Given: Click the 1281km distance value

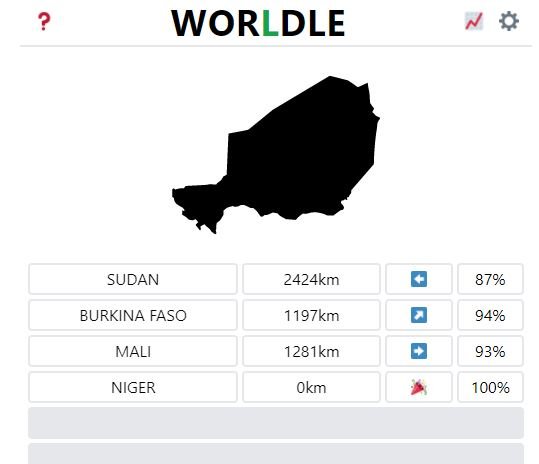Looking at the screenshot, I should 311,351.
